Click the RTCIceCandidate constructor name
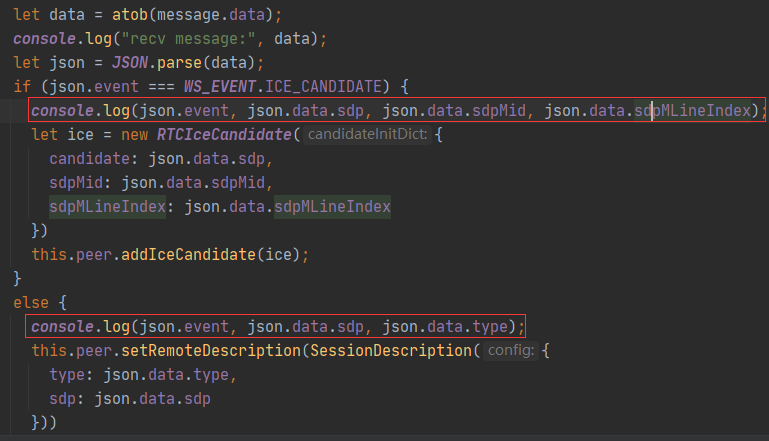The width and height of the screenshot is (769, 441). (224, 134)
